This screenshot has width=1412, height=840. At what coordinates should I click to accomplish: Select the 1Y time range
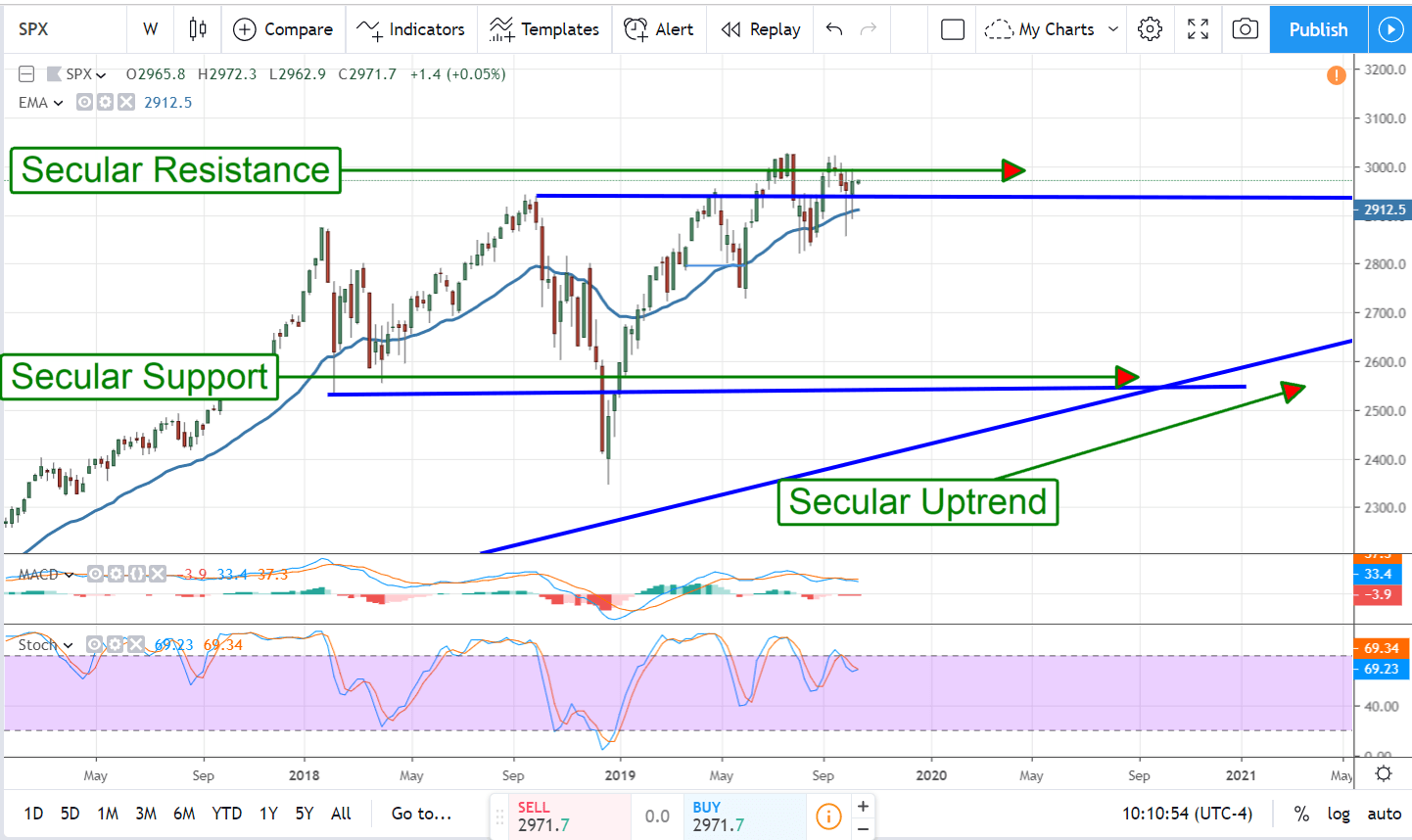[268, 814]
